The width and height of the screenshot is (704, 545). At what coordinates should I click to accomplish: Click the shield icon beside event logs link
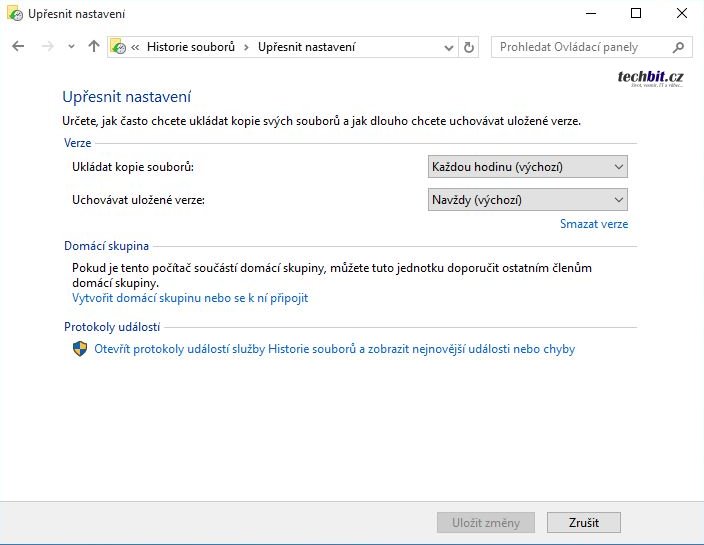tap(80, 349)
